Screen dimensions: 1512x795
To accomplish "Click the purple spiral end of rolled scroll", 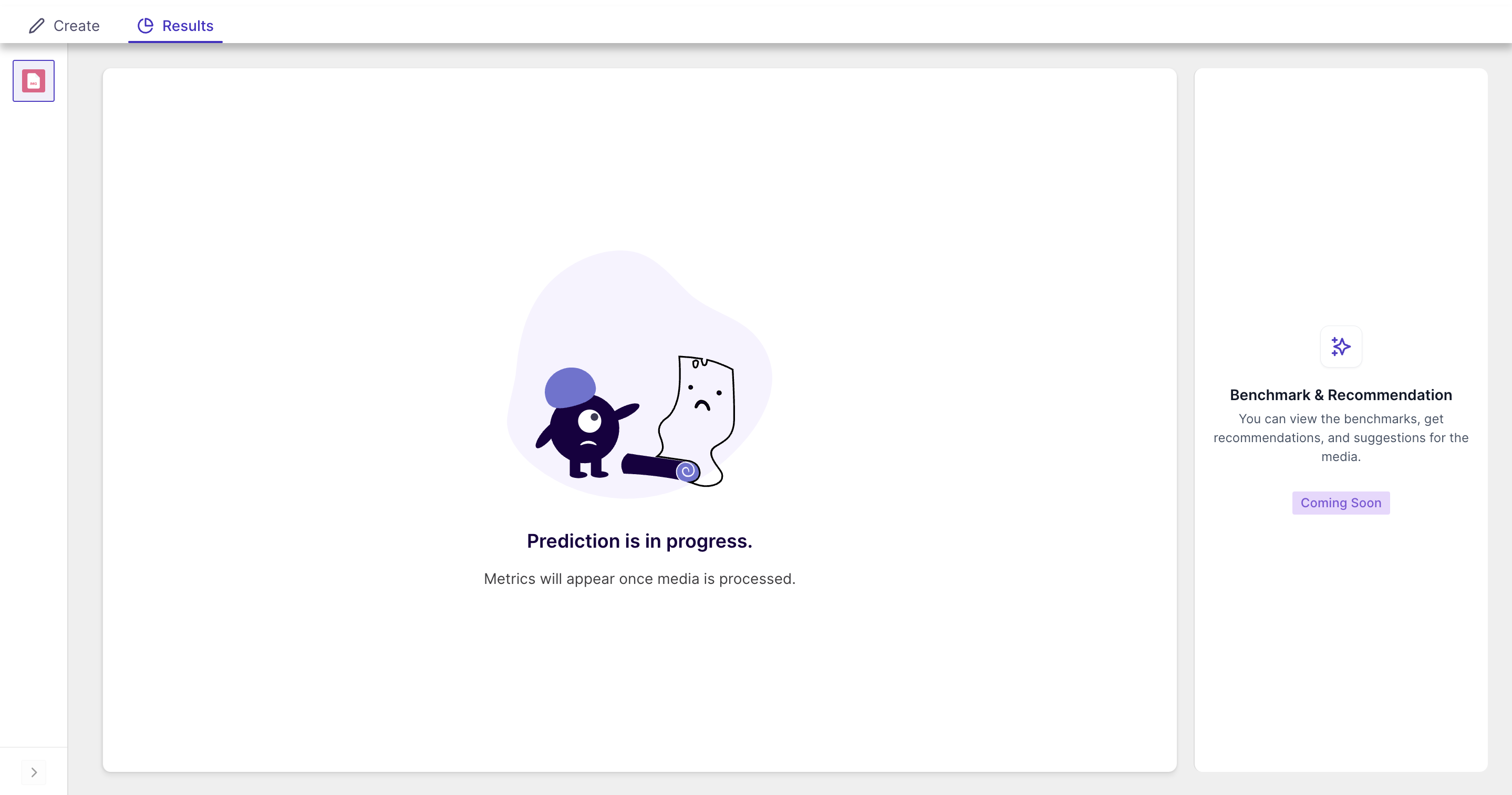I will (x=686, y=470).
